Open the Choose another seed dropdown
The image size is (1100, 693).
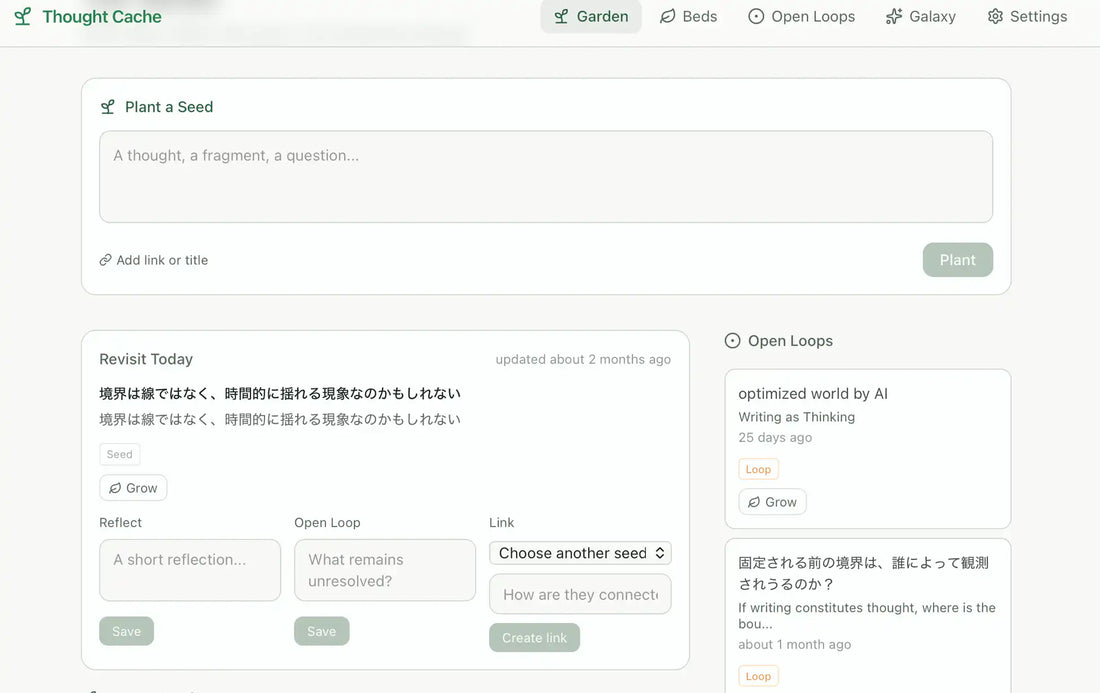click(580, 553)
